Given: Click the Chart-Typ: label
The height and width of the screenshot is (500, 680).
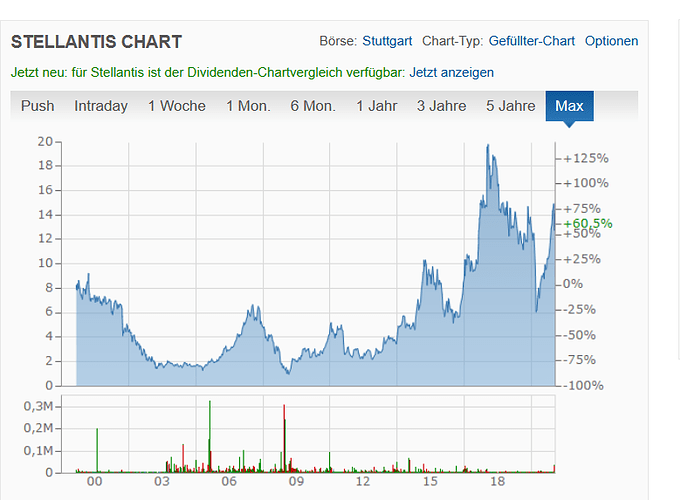Looking at the screenshot, I should (x=452, y=41).
